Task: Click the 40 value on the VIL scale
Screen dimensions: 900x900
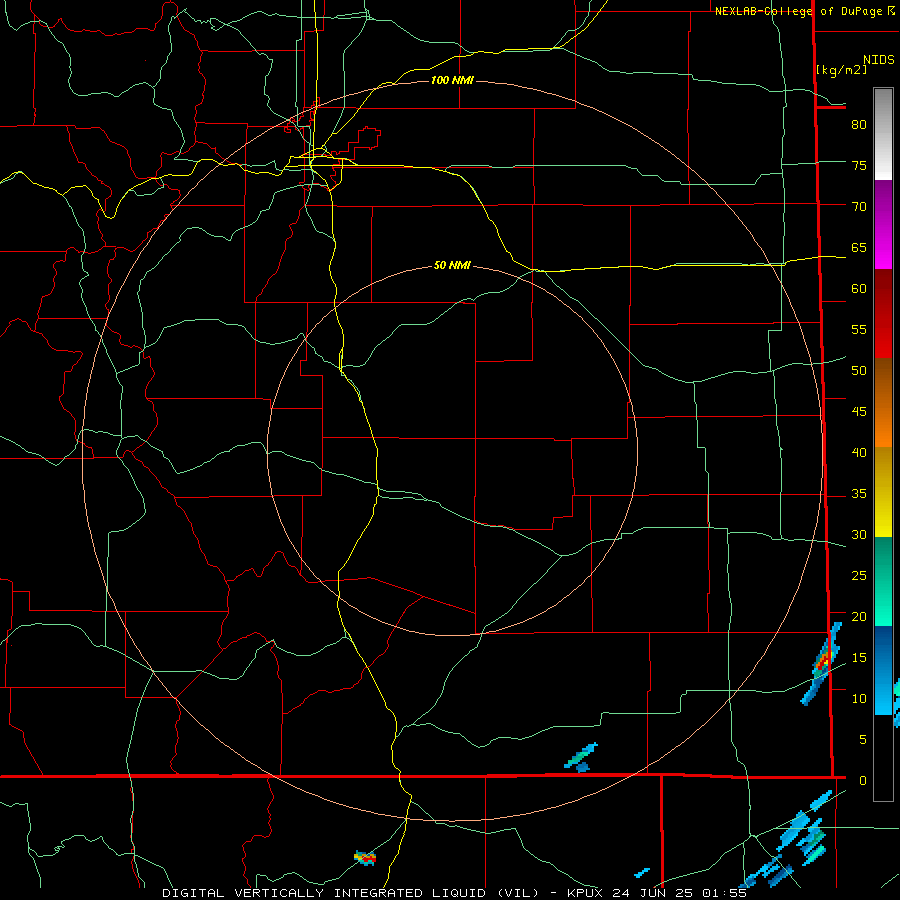Action: (x=859, y=452)
